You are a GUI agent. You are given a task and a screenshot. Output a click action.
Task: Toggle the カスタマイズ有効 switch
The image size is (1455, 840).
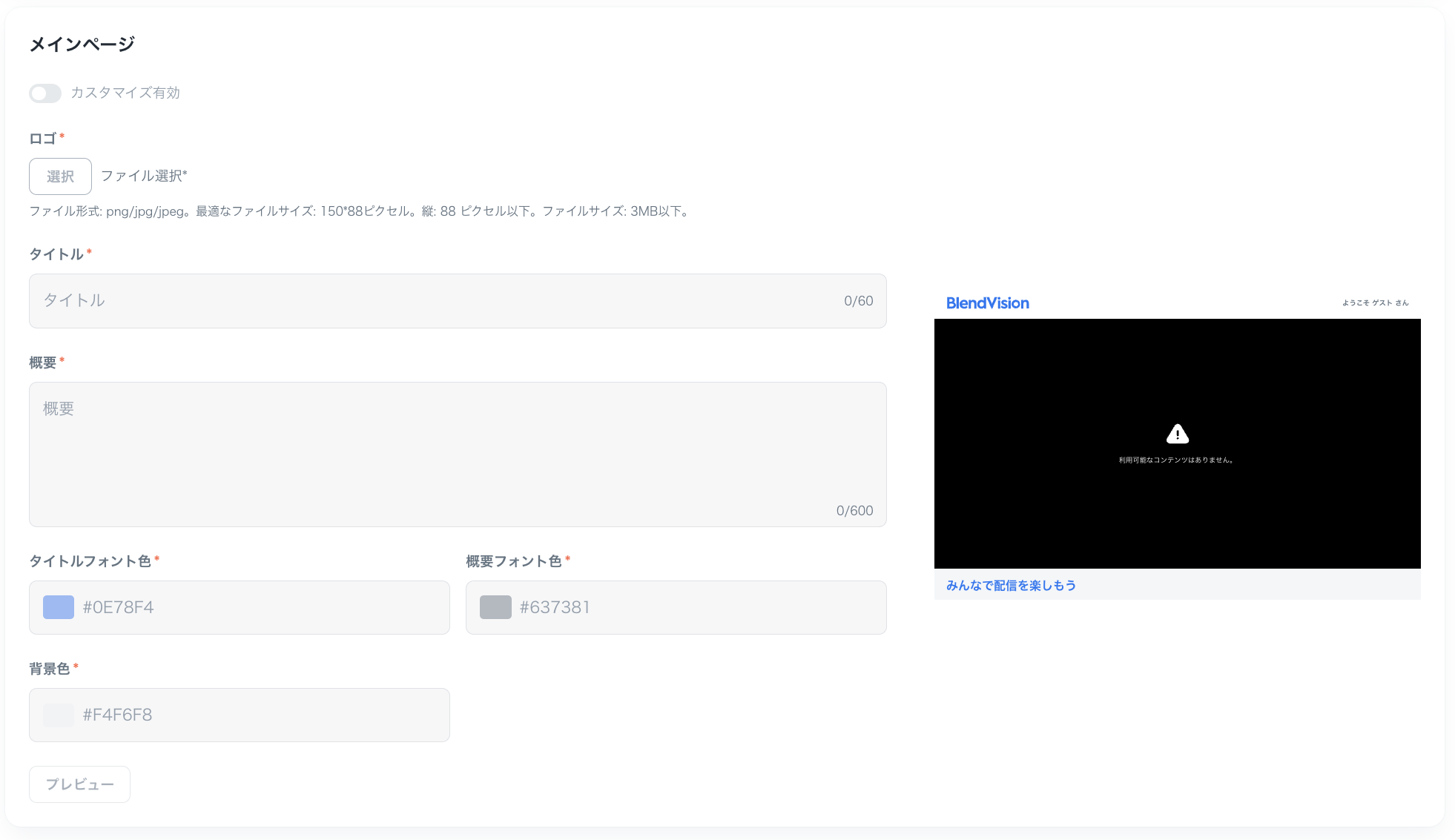[x=45, y=93]
